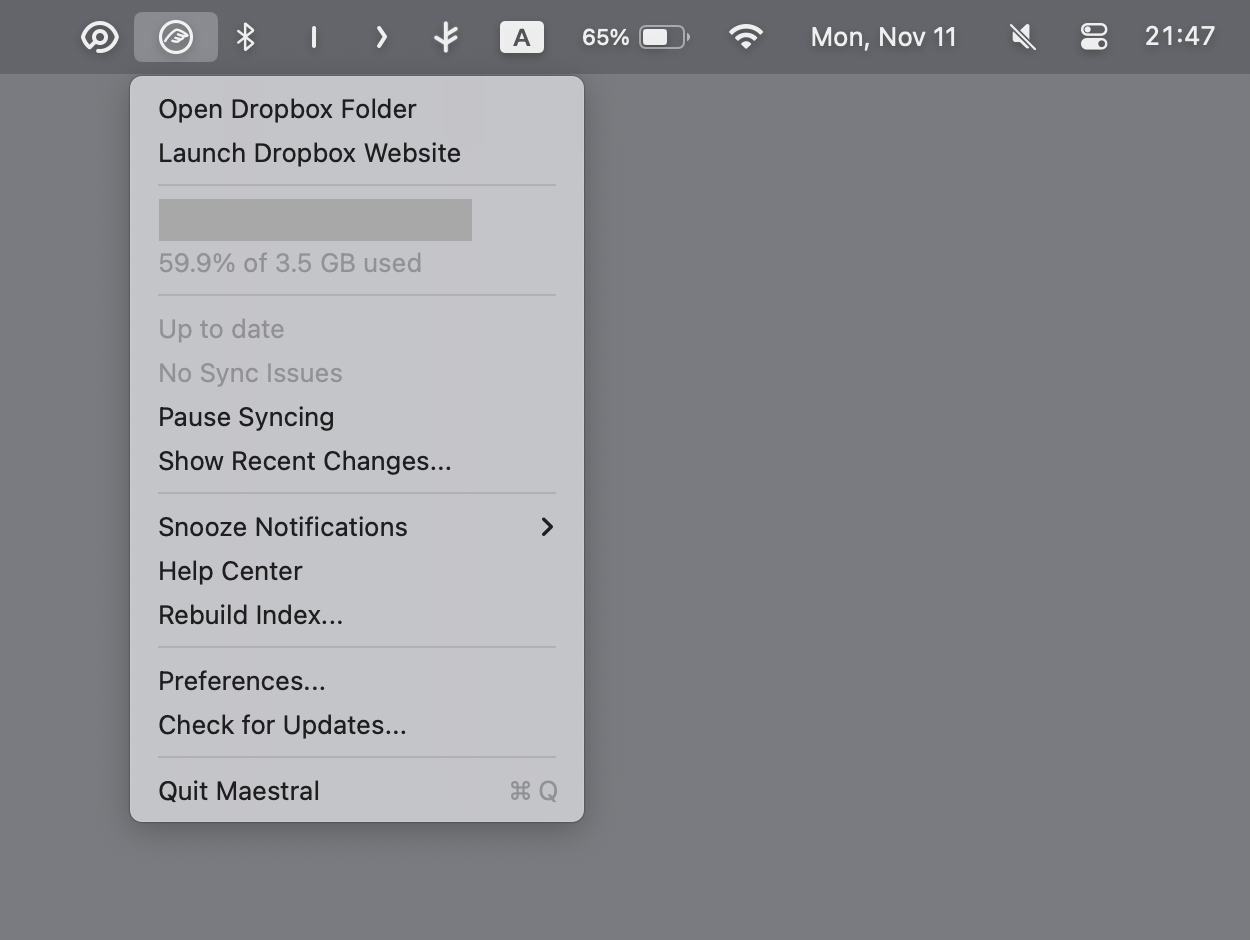Click the branch-shaped menu bar icon
Viewport: 1250px width, 940px height.
[446, 37]
